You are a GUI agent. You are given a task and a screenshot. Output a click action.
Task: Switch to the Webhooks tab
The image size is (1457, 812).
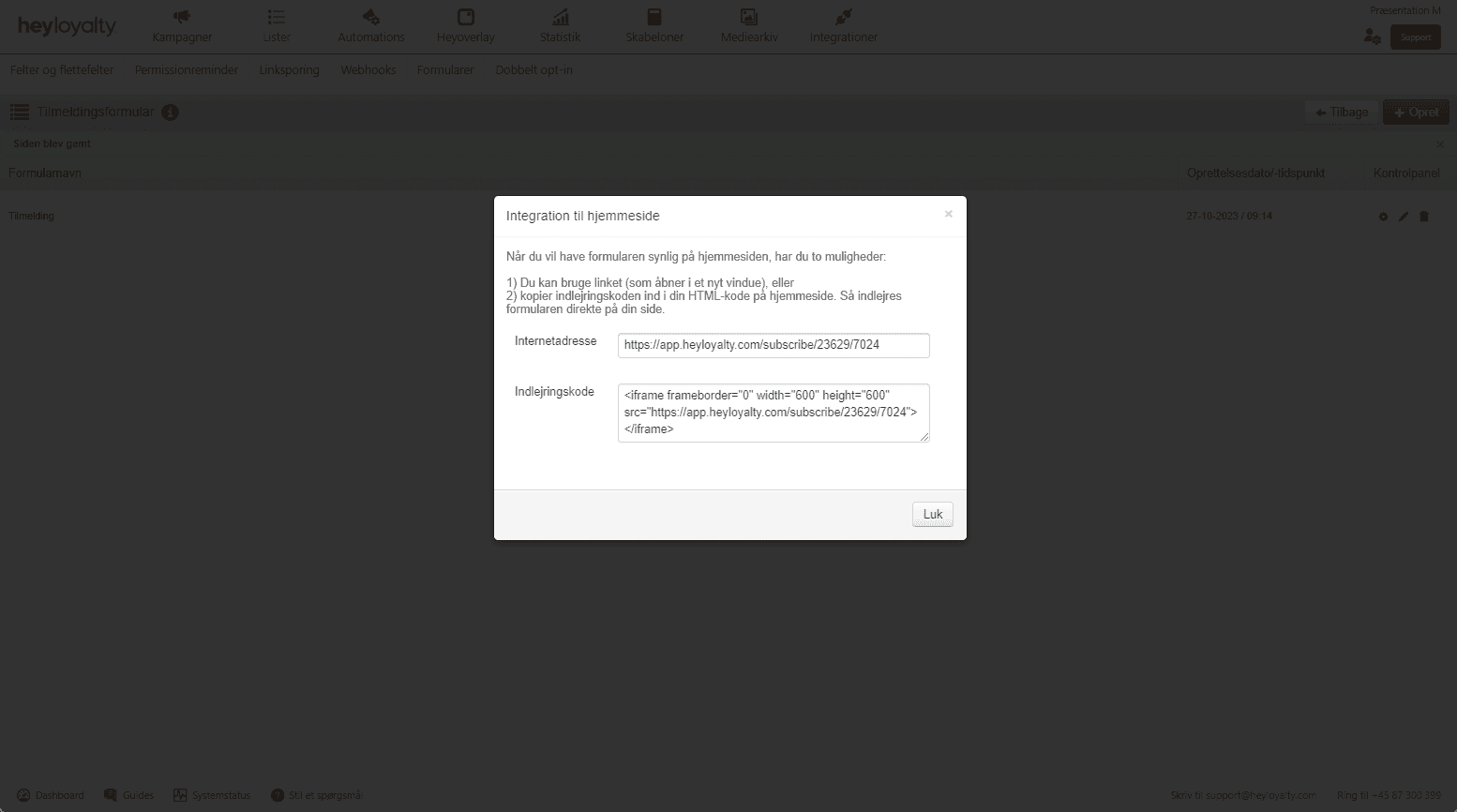368,70
